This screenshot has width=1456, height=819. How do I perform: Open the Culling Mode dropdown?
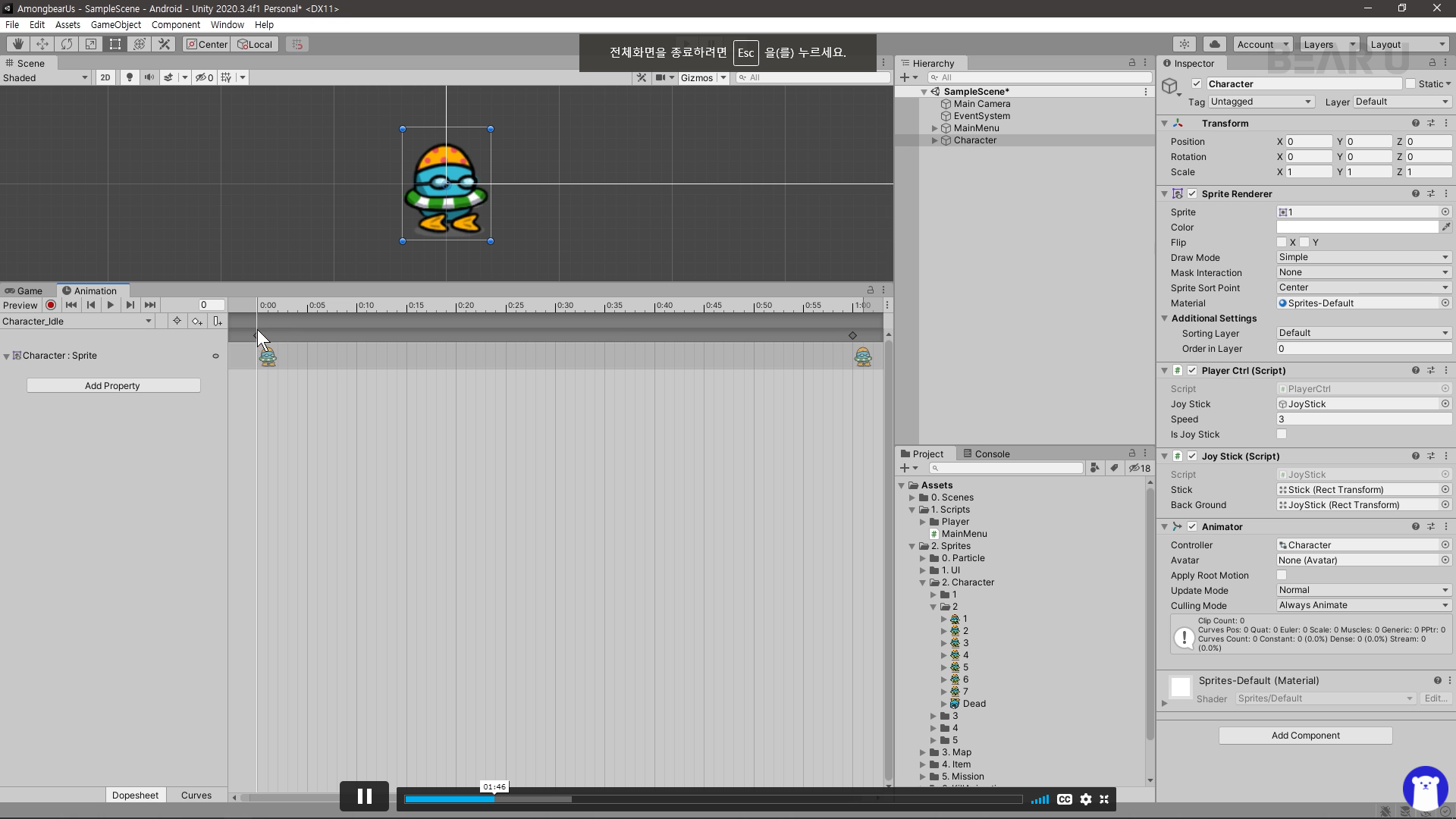coord(1364,605)
